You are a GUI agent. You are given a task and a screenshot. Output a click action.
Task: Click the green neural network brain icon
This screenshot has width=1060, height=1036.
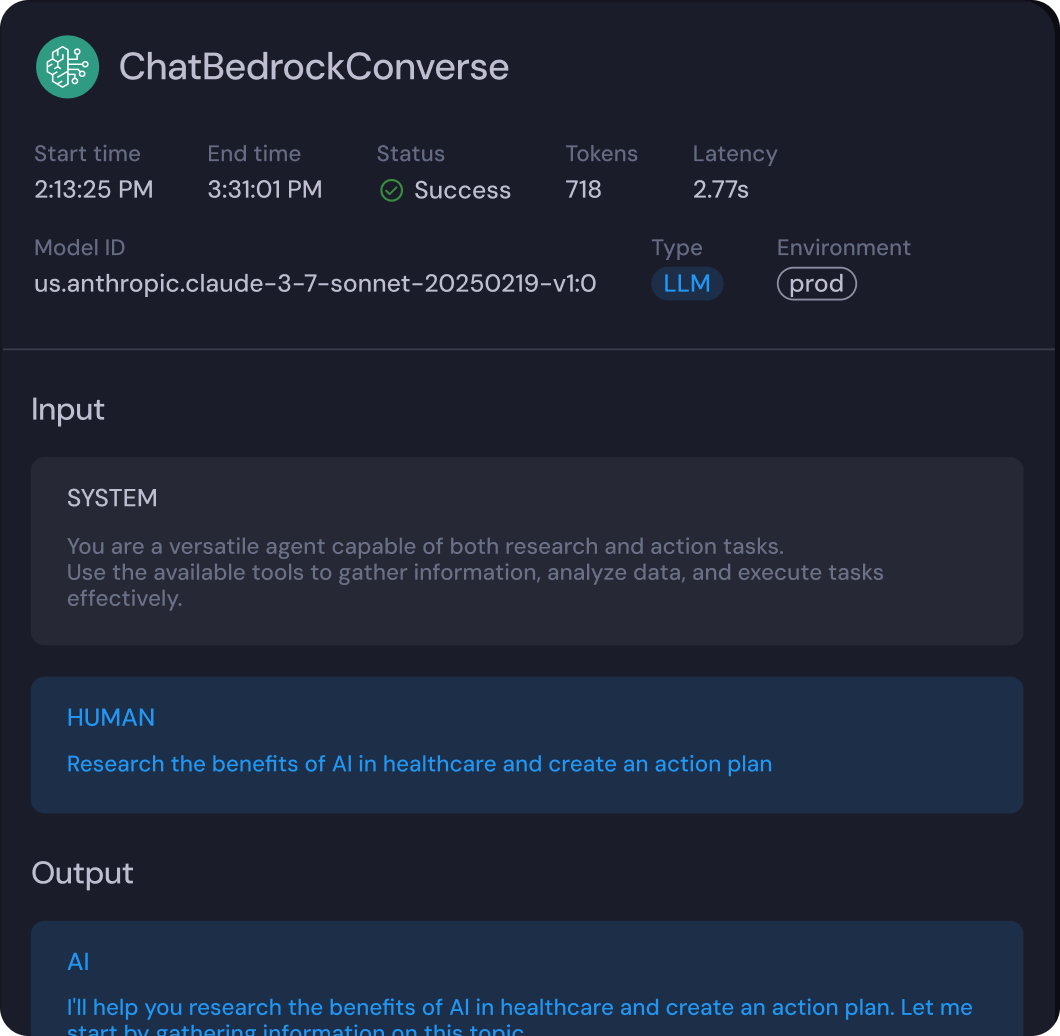pyautogui.click(x=67, y=66)
